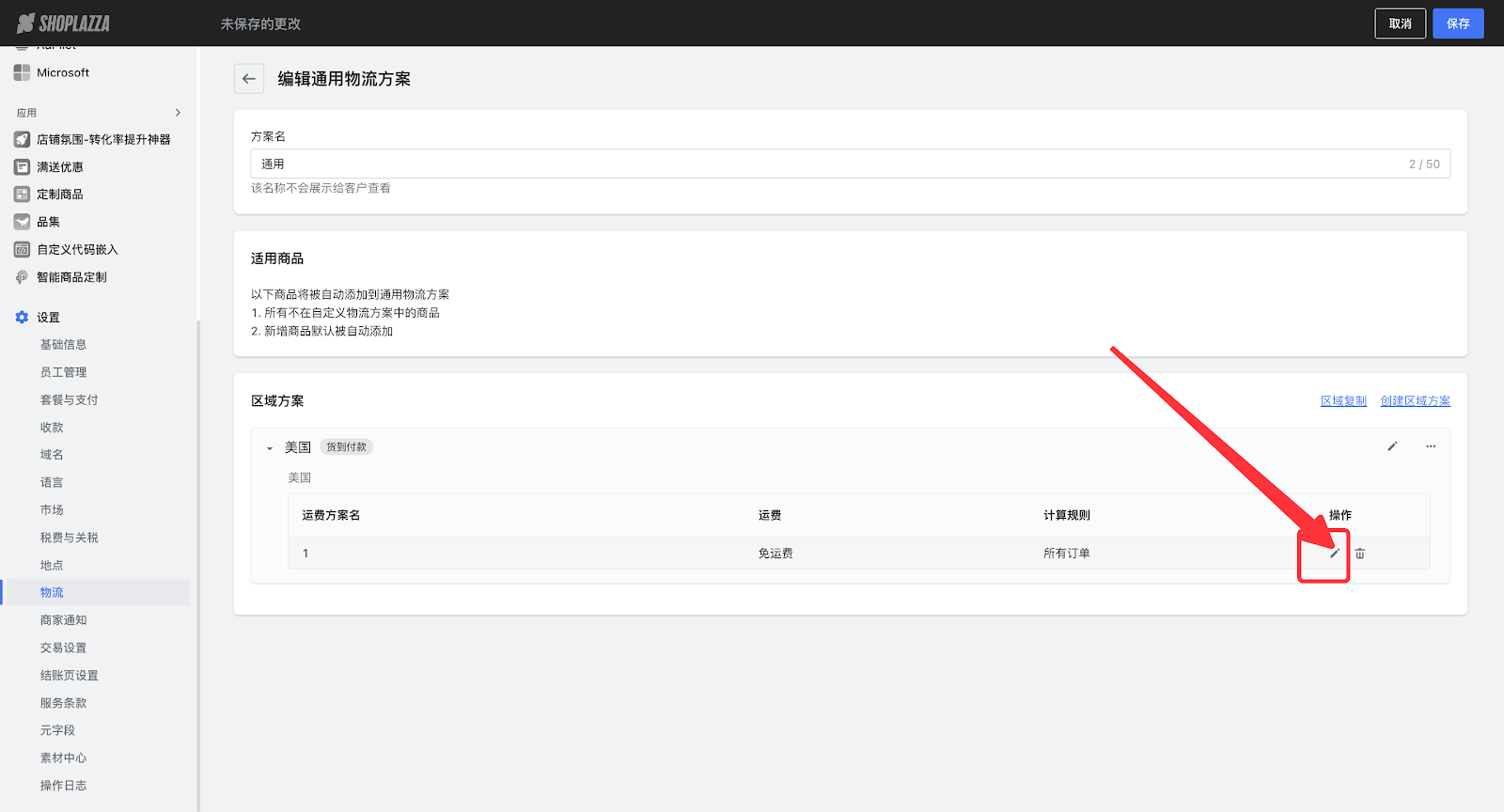Edit the 美国 zone with pencil icon
The image size is (1504, 812).
pos(1392,446)
